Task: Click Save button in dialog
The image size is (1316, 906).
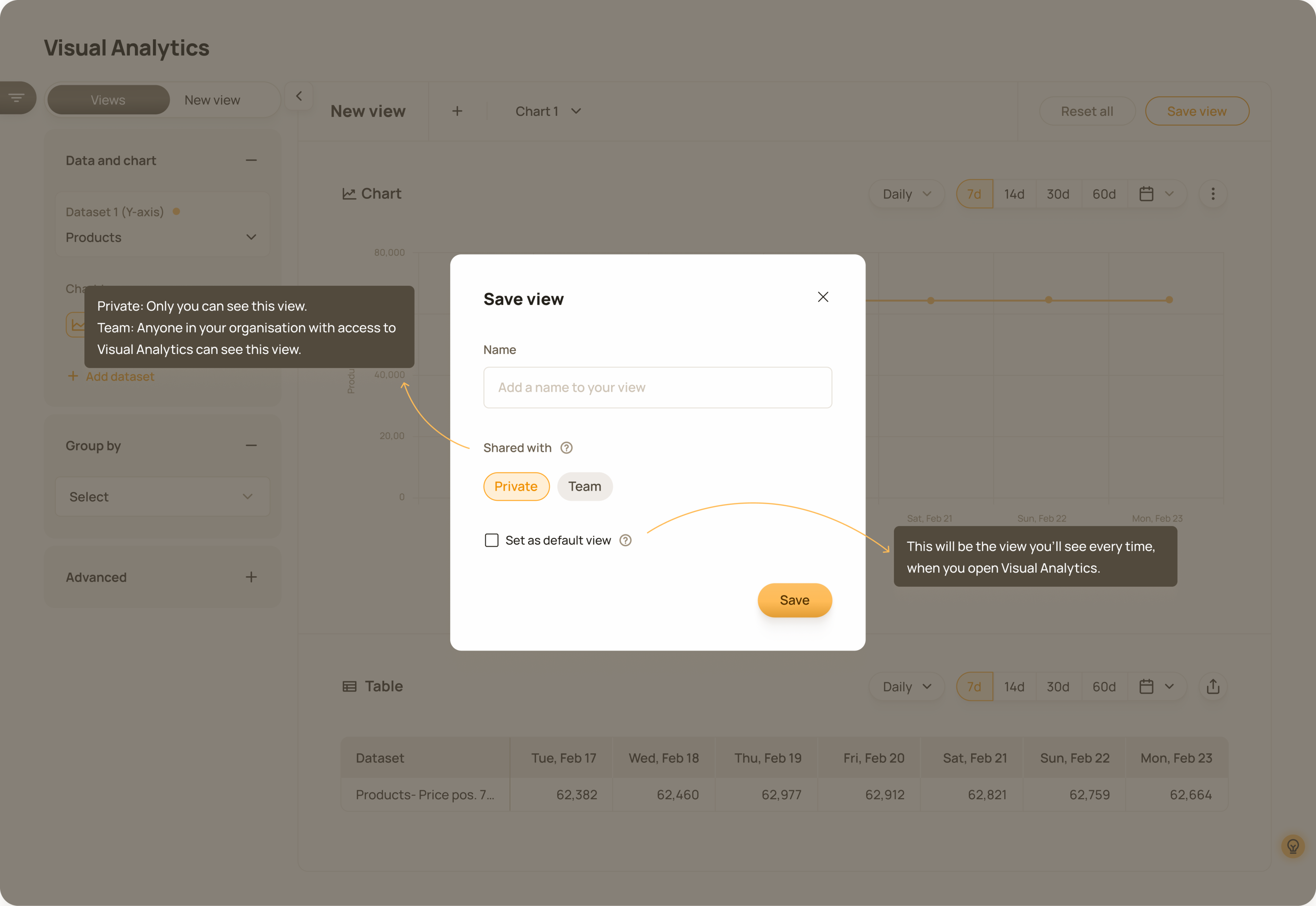Action: click(795, 600)
